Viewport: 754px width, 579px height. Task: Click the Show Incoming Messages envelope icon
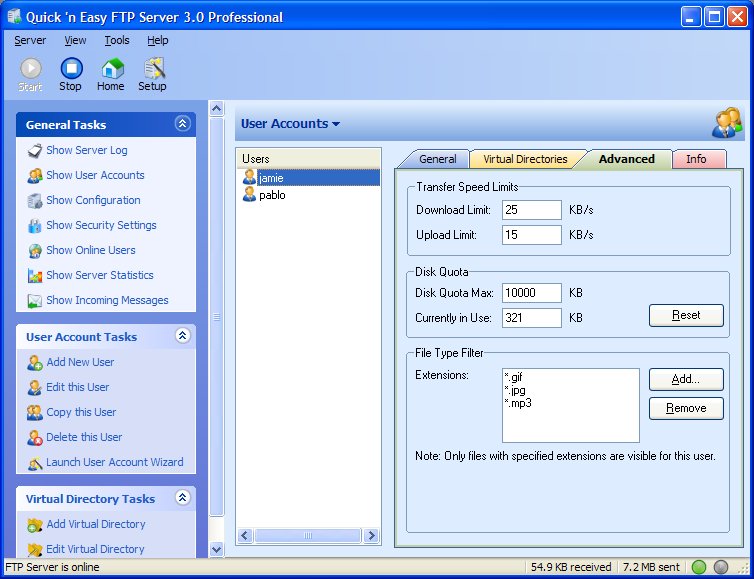pos(35,301)
